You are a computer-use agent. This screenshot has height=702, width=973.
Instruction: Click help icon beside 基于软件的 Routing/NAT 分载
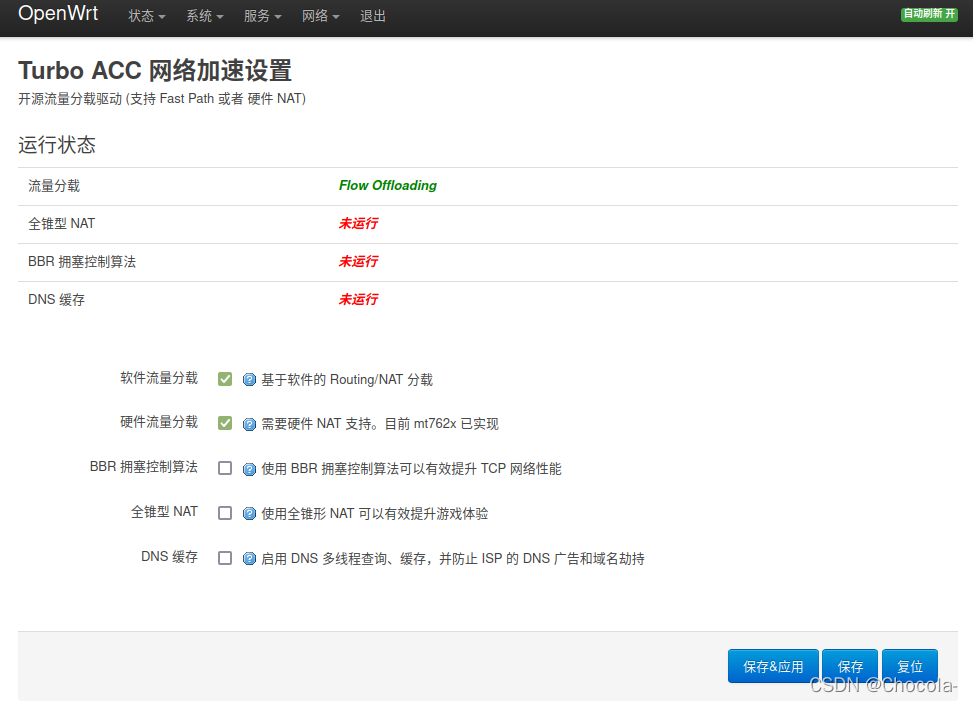(249, 380)
